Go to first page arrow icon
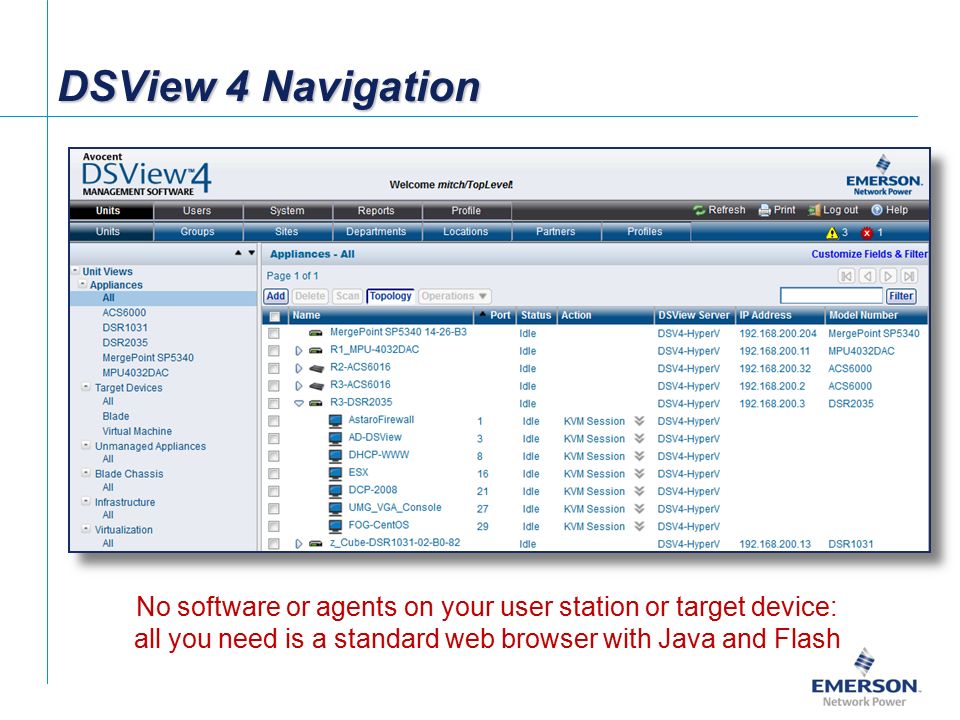This screenshot has width=960, height=720. tap(846, 276)
